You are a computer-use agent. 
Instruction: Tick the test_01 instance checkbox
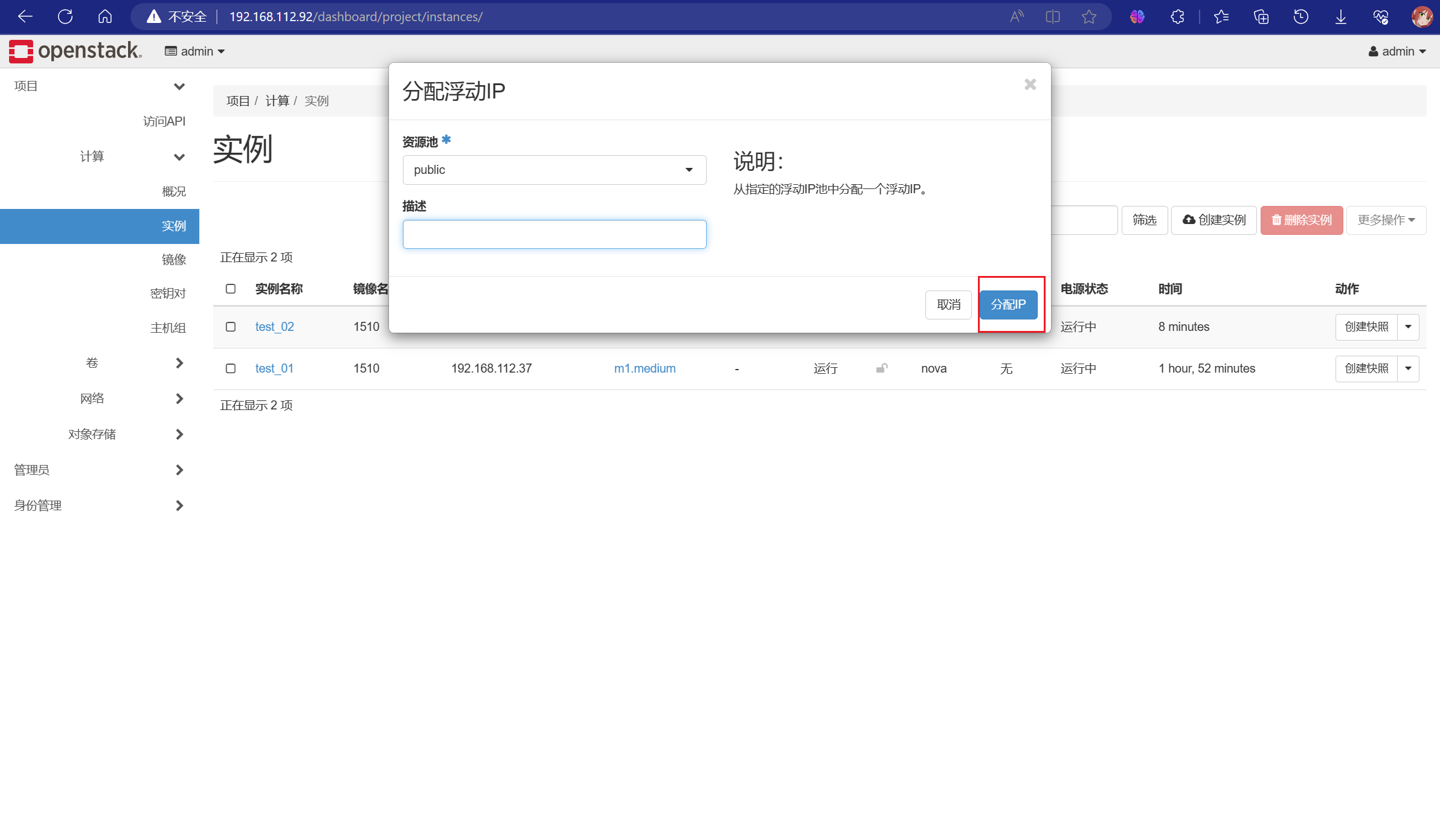231,368
